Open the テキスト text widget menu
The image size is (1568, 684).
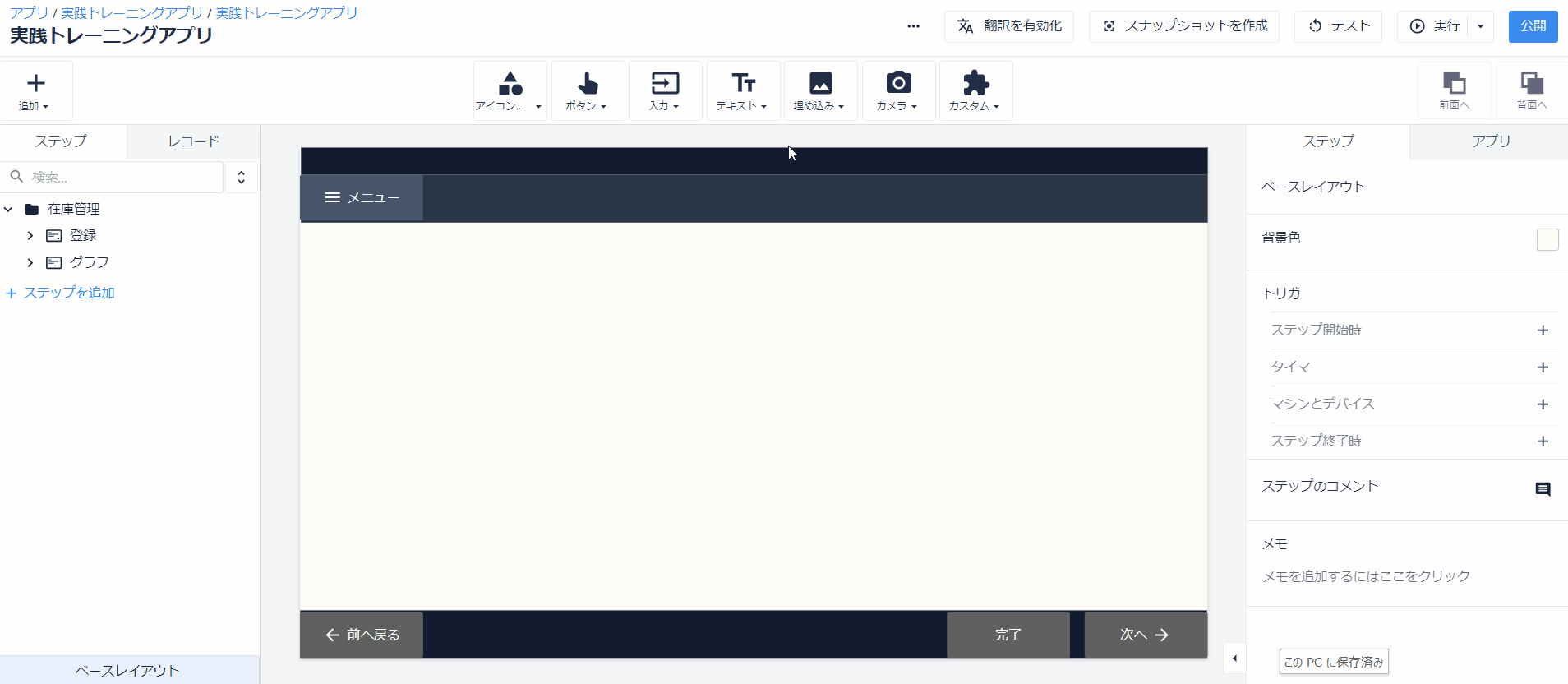[x=743, y=90]
